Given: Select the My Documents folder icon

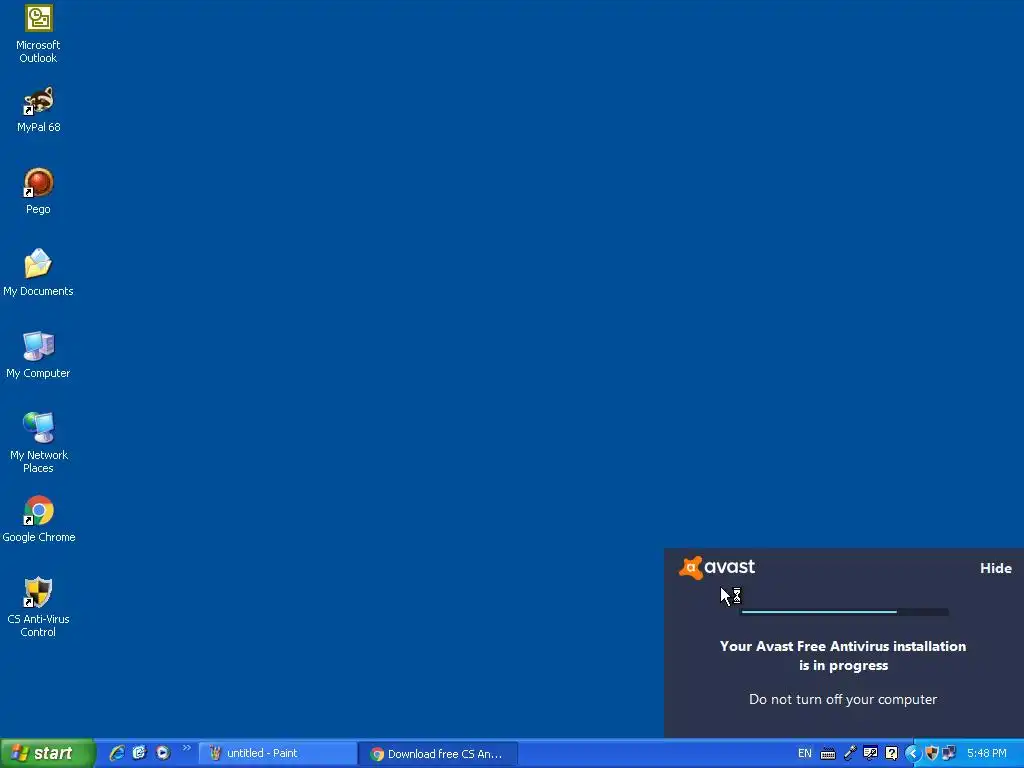Looking at the screenshot, I should (x=38, y=273).
